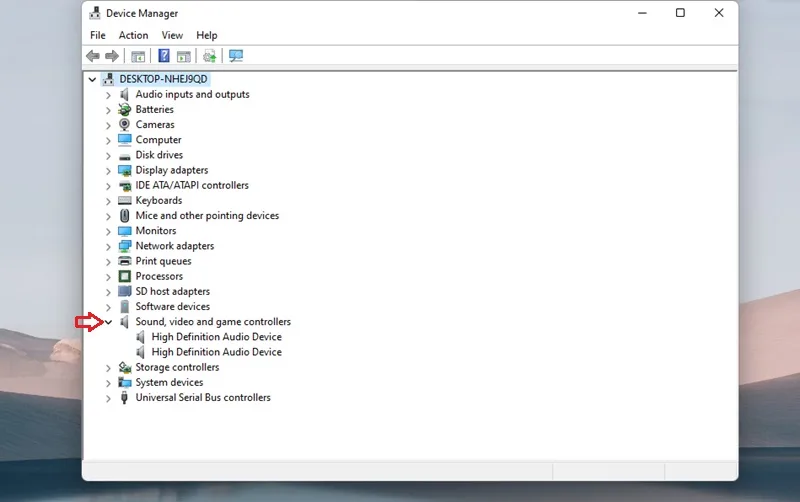Open the View menu

tap(172, 35)
